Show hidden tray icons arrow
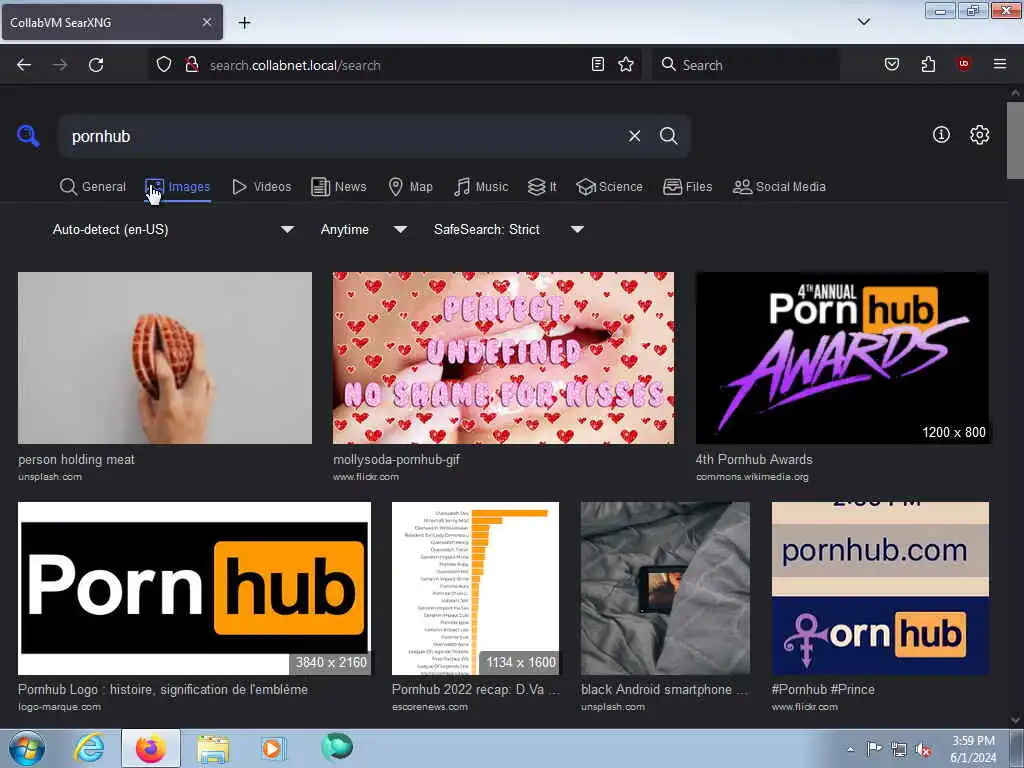 [x=850, y=750]
